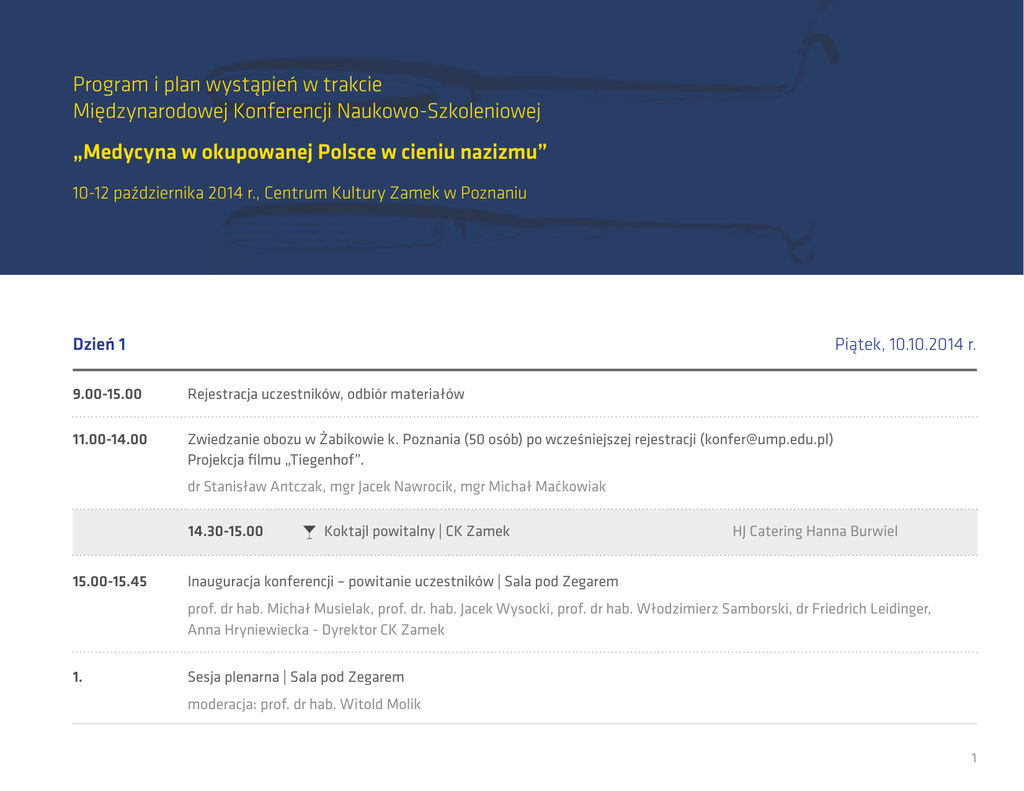This screenshot has width=1024, height=791.
Task: Click the 11.00-14.00 time slot
Action: pyautogui.click(x=110, y=439)
